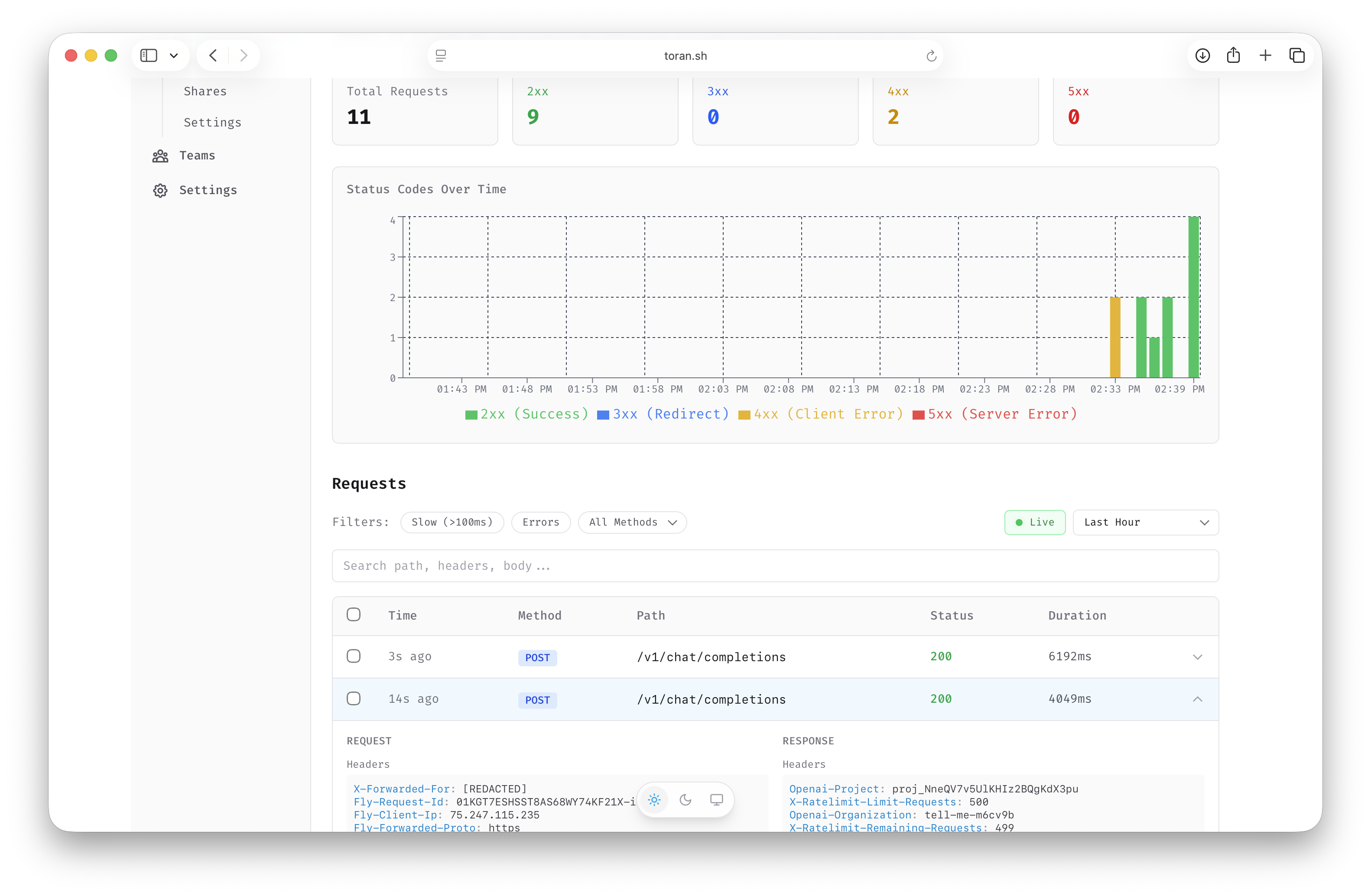Click the search path, headers, body field
This screenshot has width=1371, height=896.
pos(775,565)
